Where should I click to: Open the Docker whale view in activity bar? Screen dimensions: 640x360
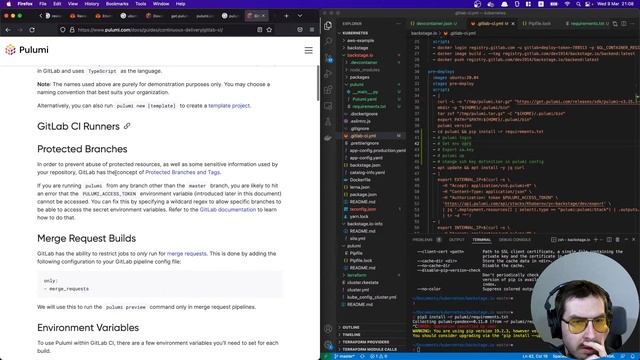click(328, 138)
